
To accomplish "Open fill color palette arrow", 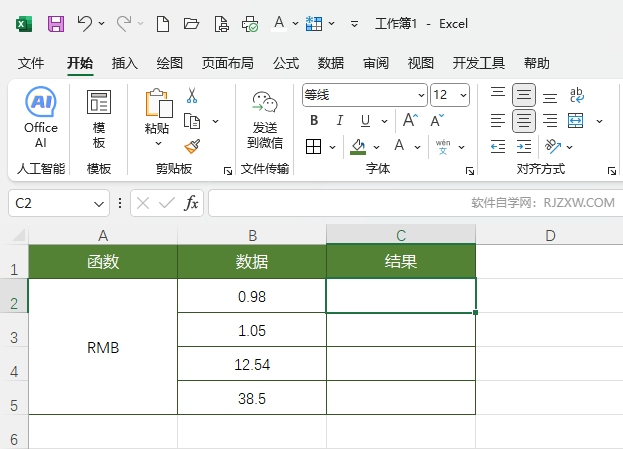I will point(376,147).
